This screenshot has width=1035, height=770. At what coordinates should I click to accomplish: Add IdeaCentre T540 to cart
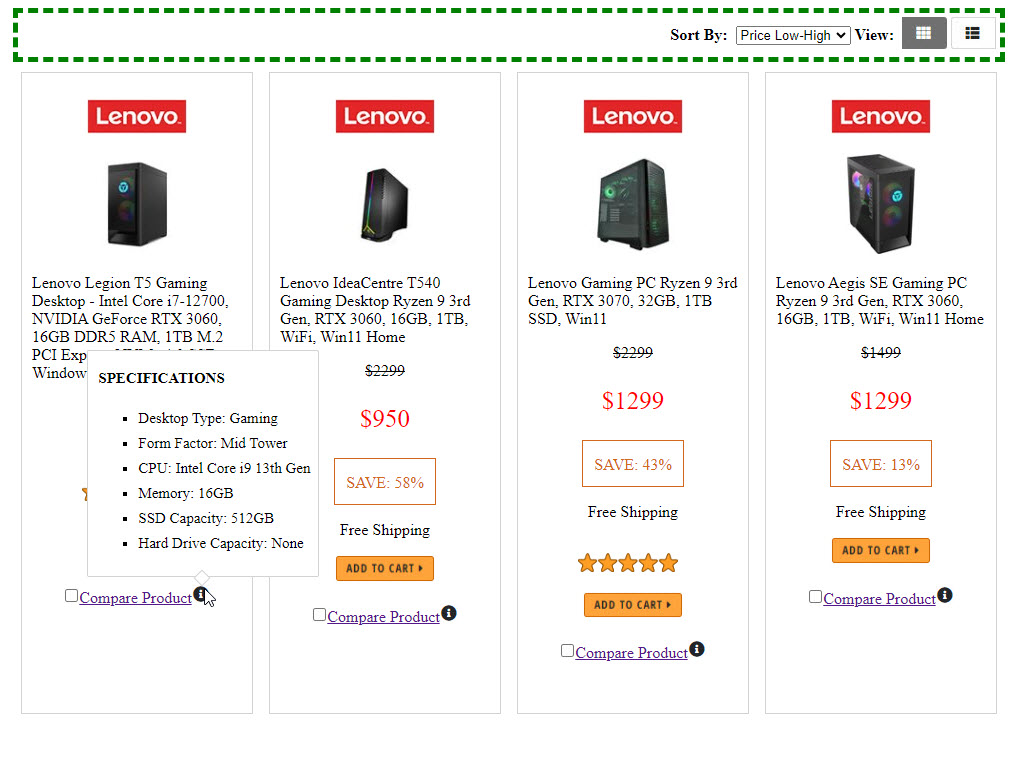click(x=385, y=568)
